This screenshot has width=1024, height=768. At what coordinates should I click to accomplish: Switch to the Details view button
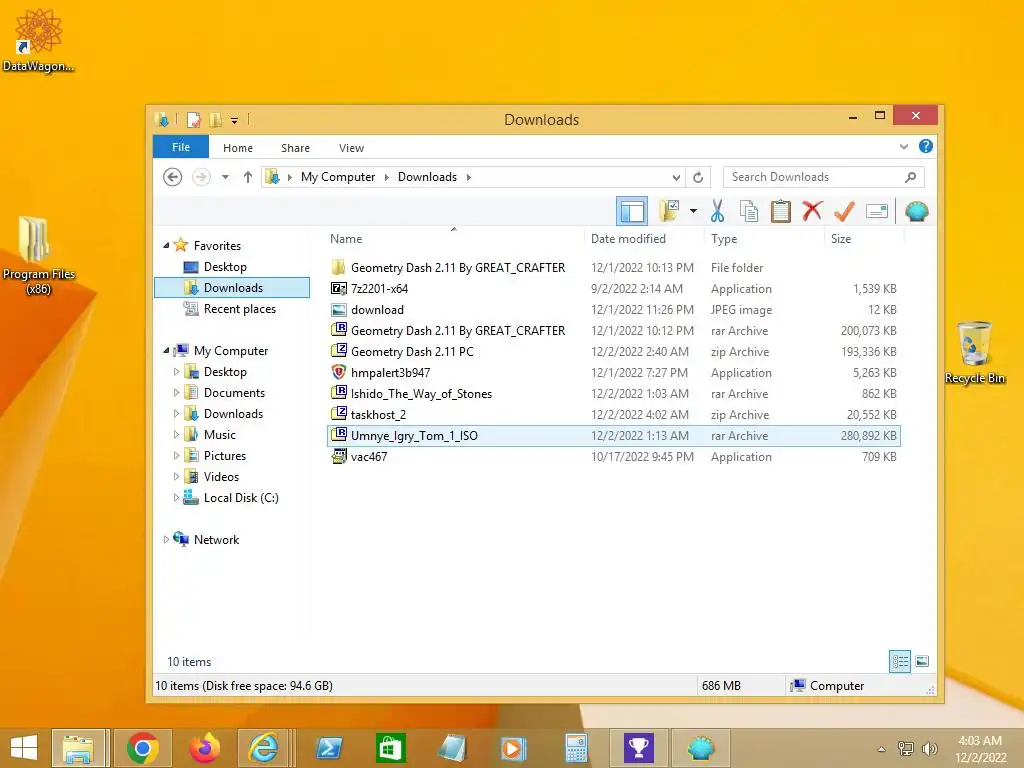900,662
